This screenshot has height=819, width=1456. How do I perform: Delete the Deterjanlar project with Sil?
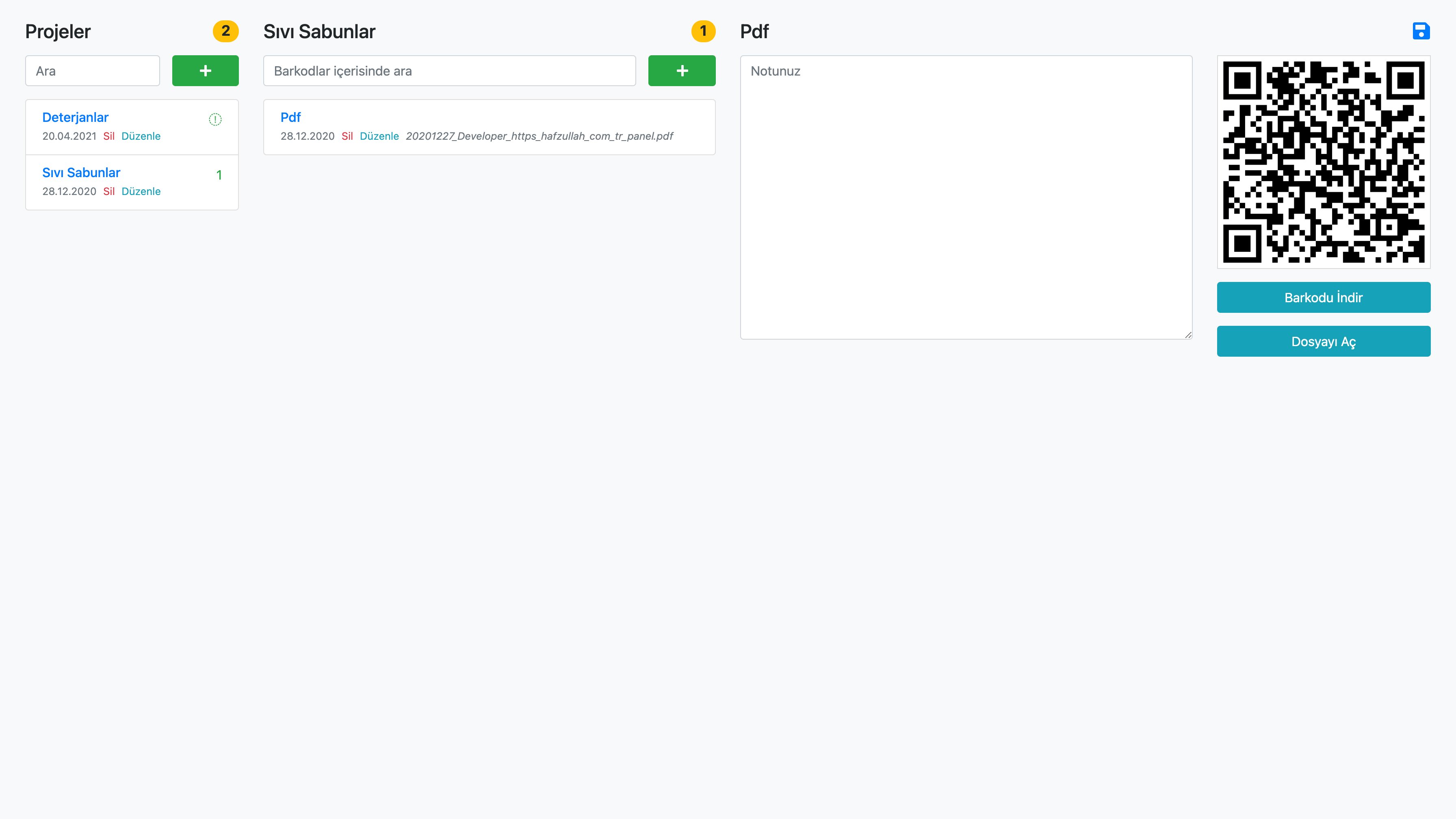click(109, 136)
